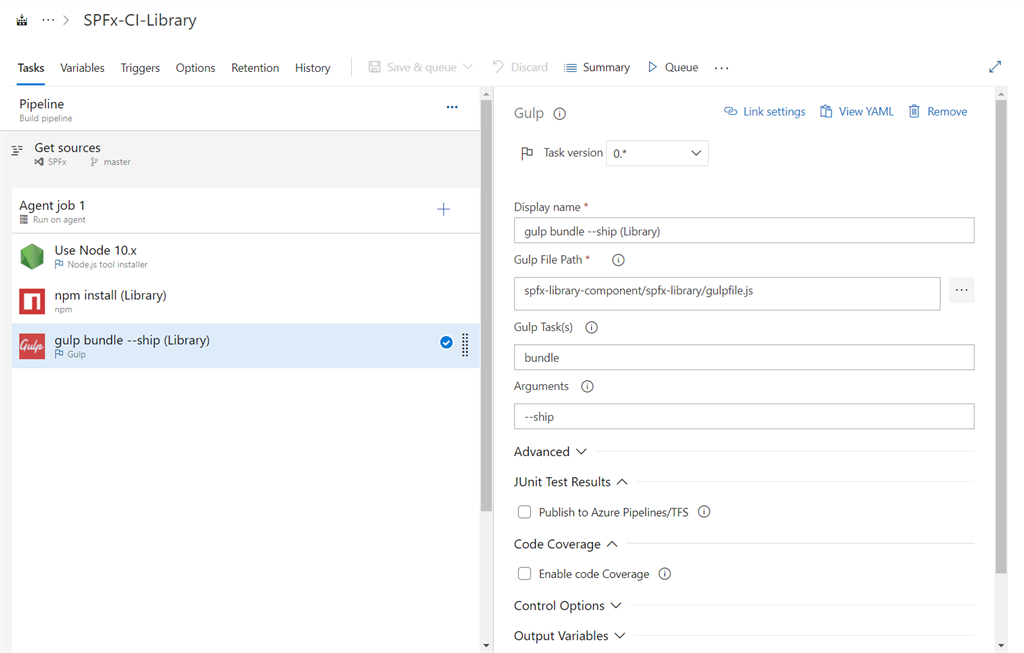Click Gulp File Path info icon
This screenshot has height=653, width=1024.
point(618,260)
